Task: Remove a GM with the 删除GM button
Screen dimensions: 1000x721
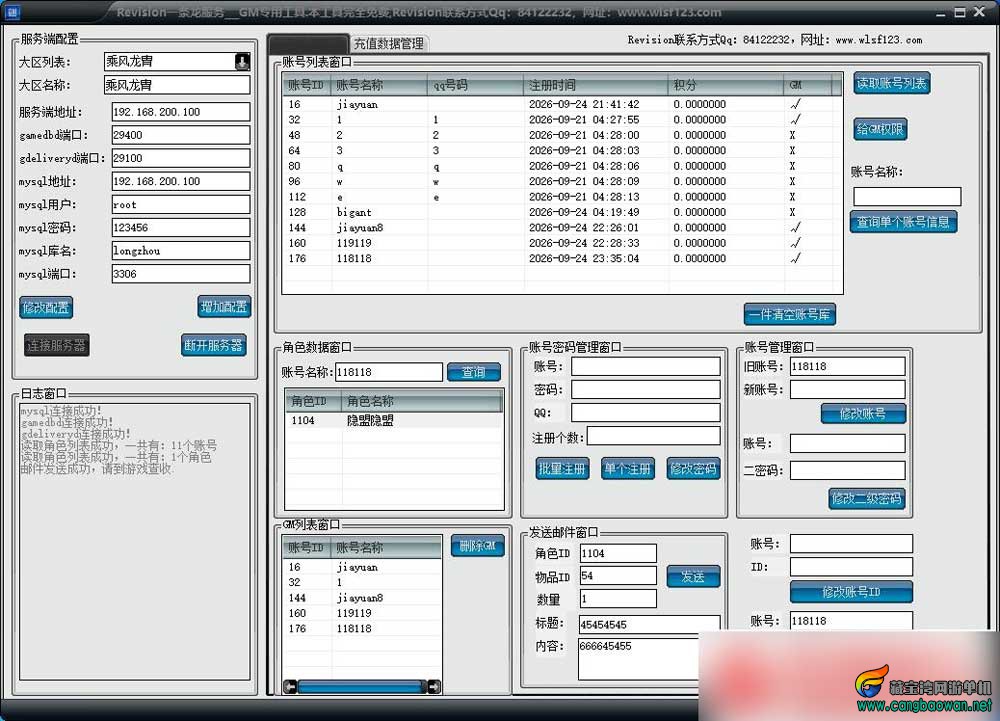Action: click(x=478, y=546)
